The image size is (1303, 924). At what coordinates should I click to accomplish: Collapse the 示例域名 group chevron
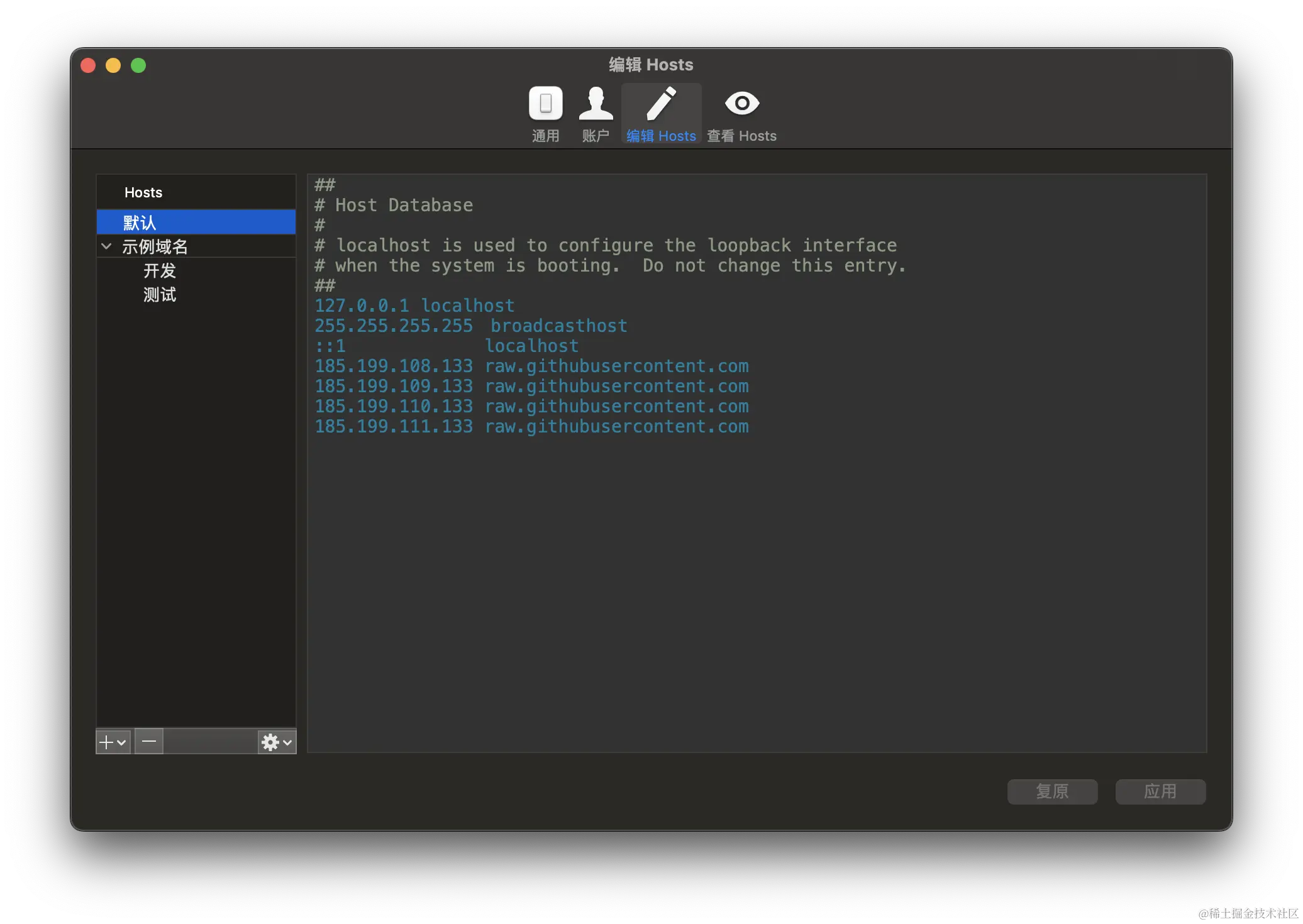[x=106, y=246]
